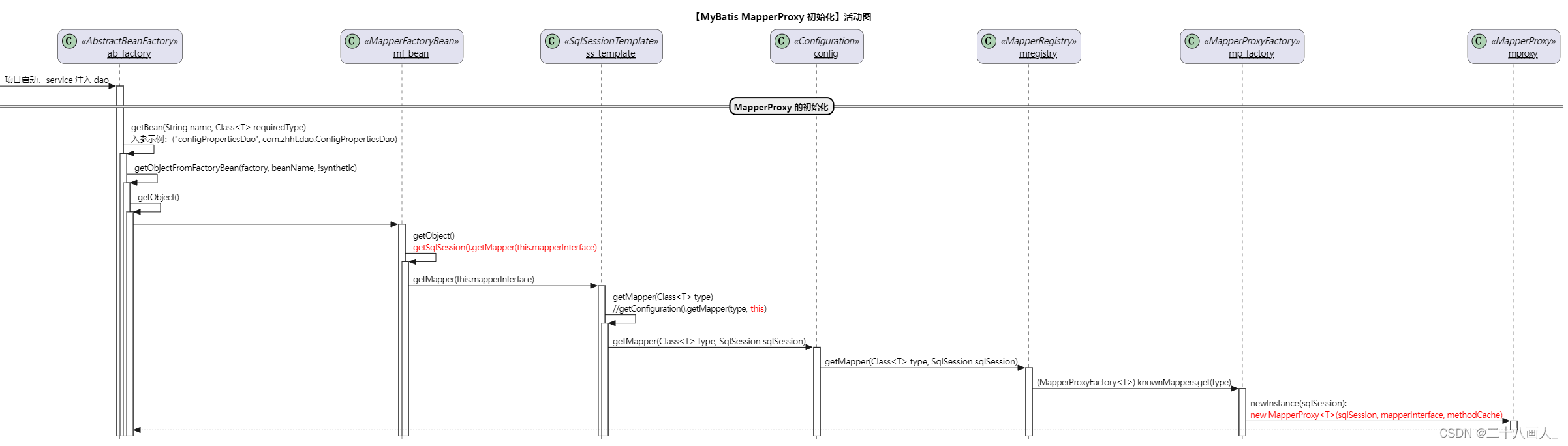1568x446 pixels.
Task: Select the mf_bean participant label
Action: click(411, 53)
